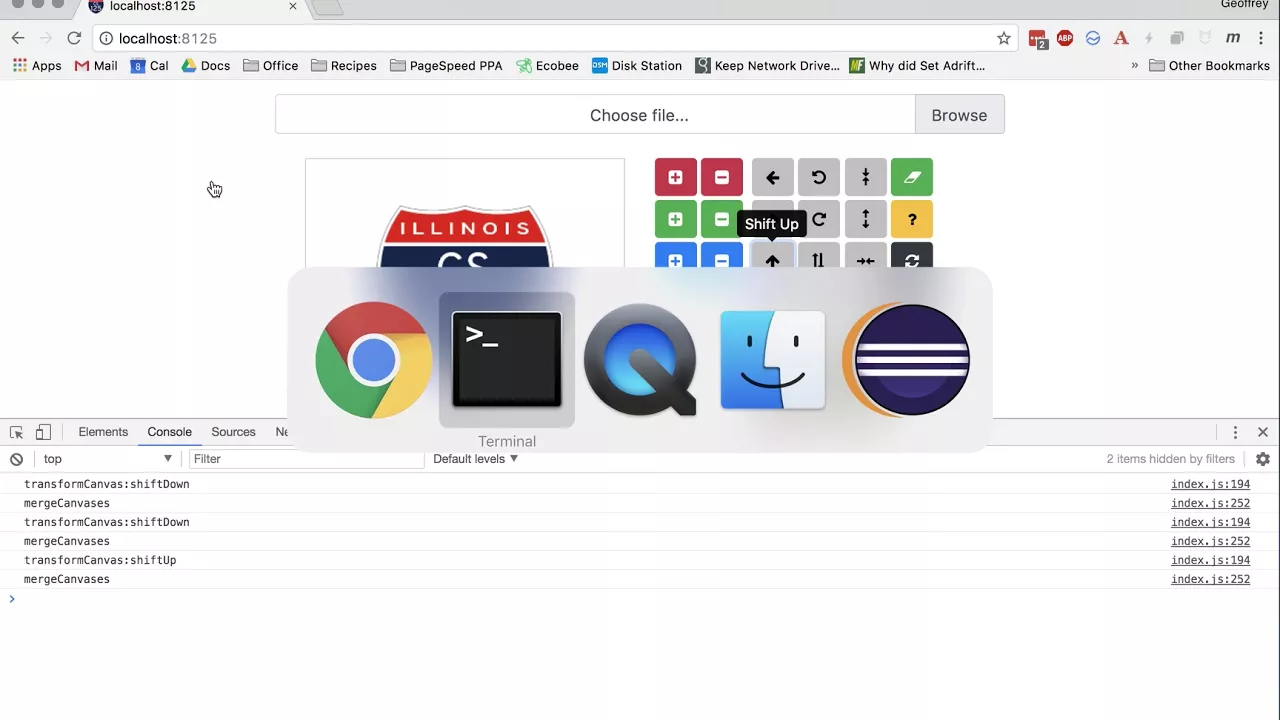Switch to the Console tab
This screenshot has height=720, width=1280.
(x=169, y=432)
